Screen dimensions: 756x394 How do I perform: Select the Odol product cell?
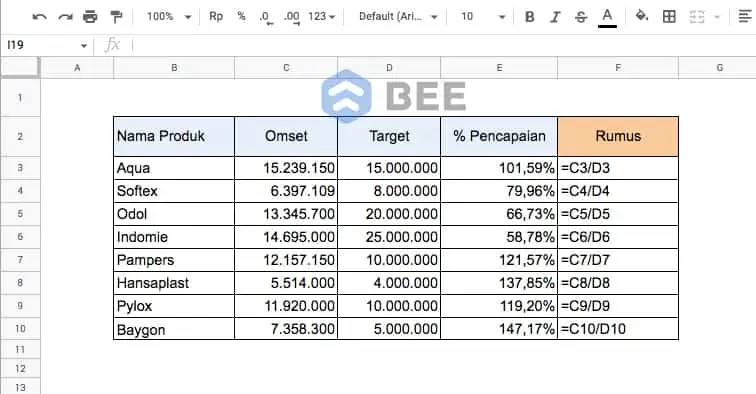(x=174, y=214)
